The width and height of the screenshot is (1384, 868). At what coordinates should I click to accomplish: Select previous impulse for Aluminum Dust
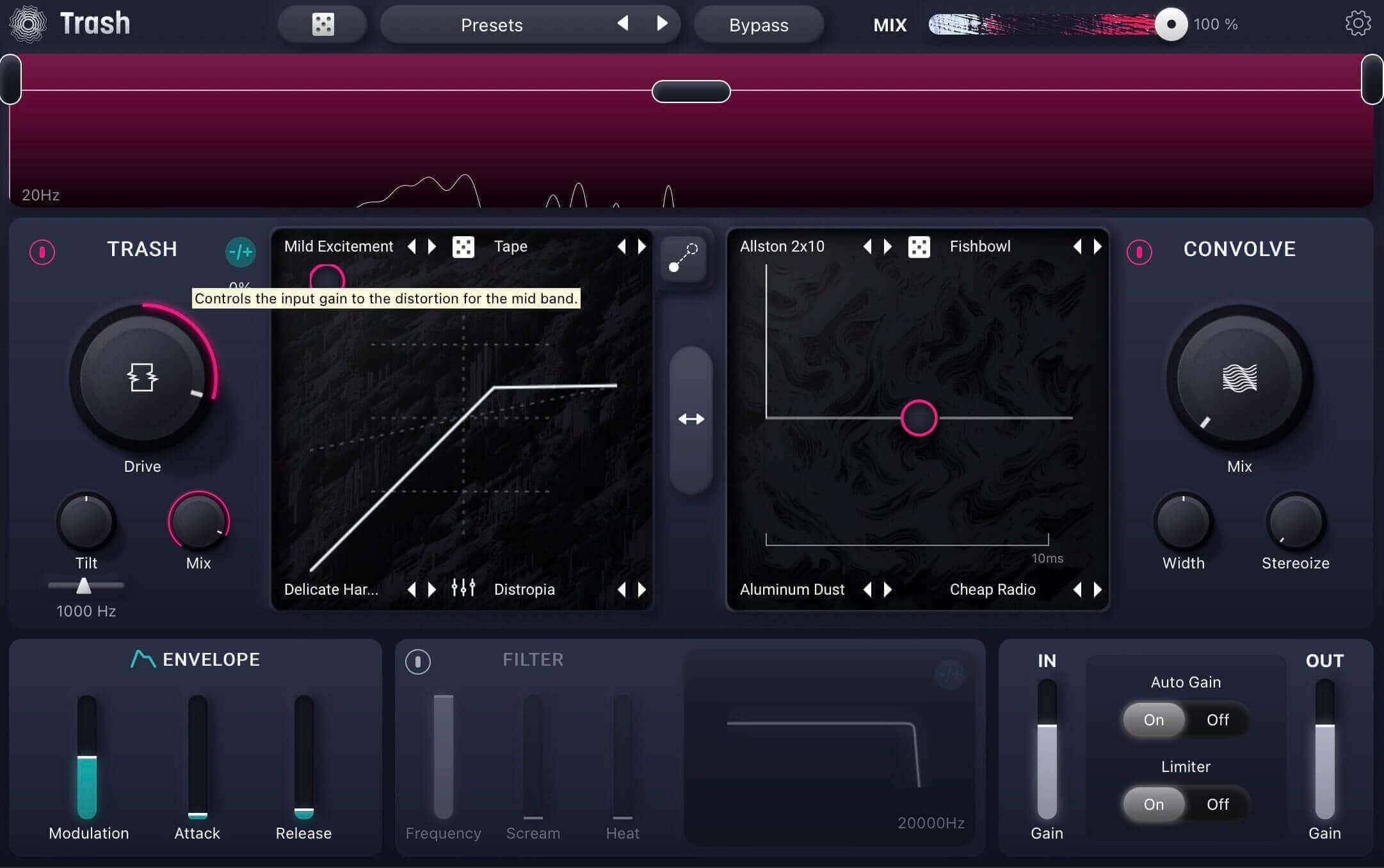click(x=867, y=589)
